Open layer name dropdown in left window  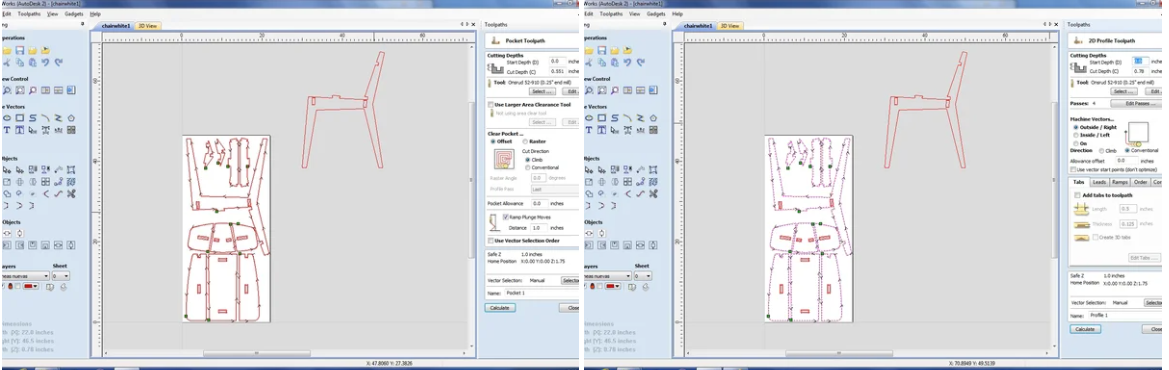(25, 276)
